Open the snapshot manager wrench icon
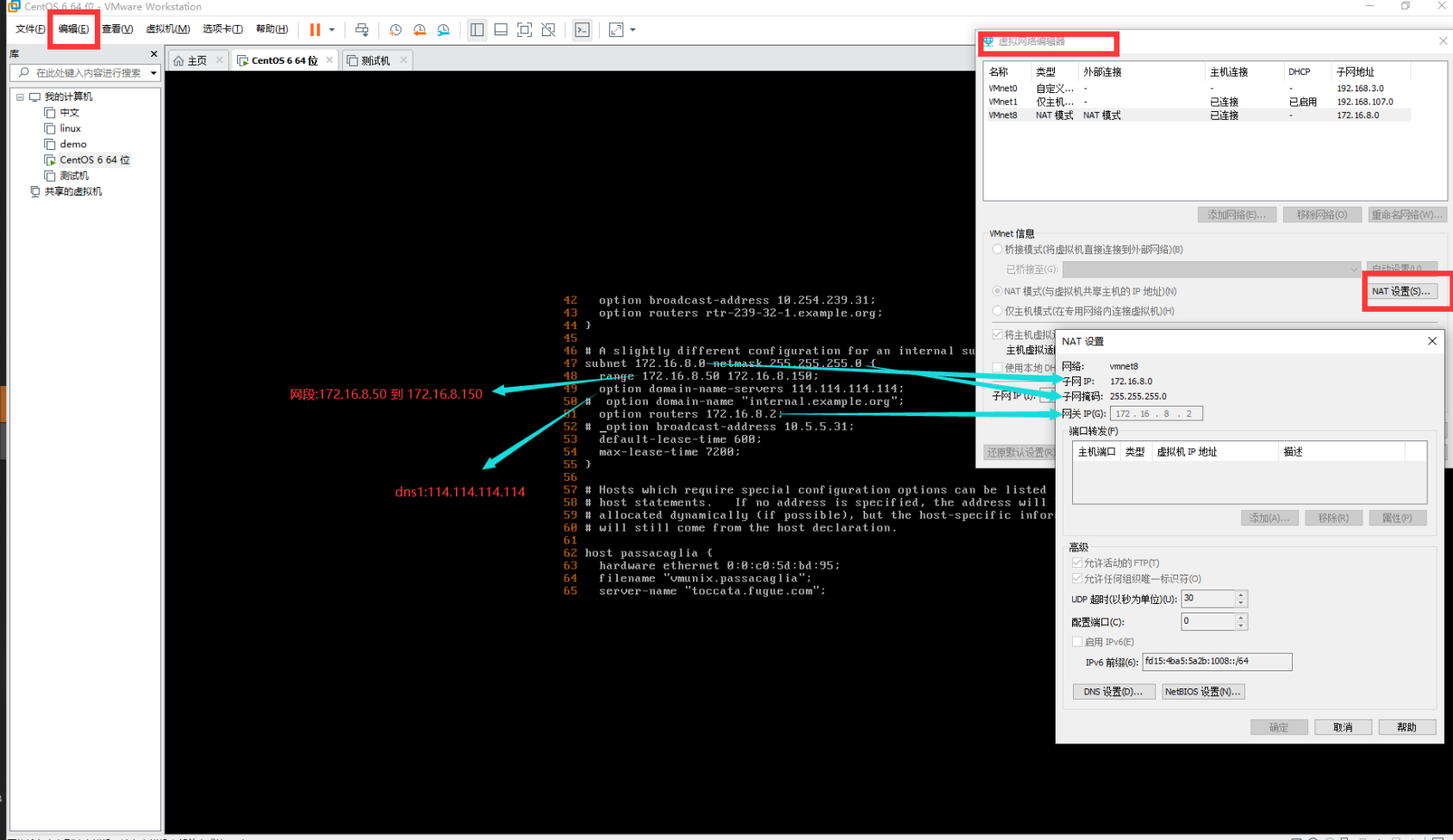 click(443, 29)
